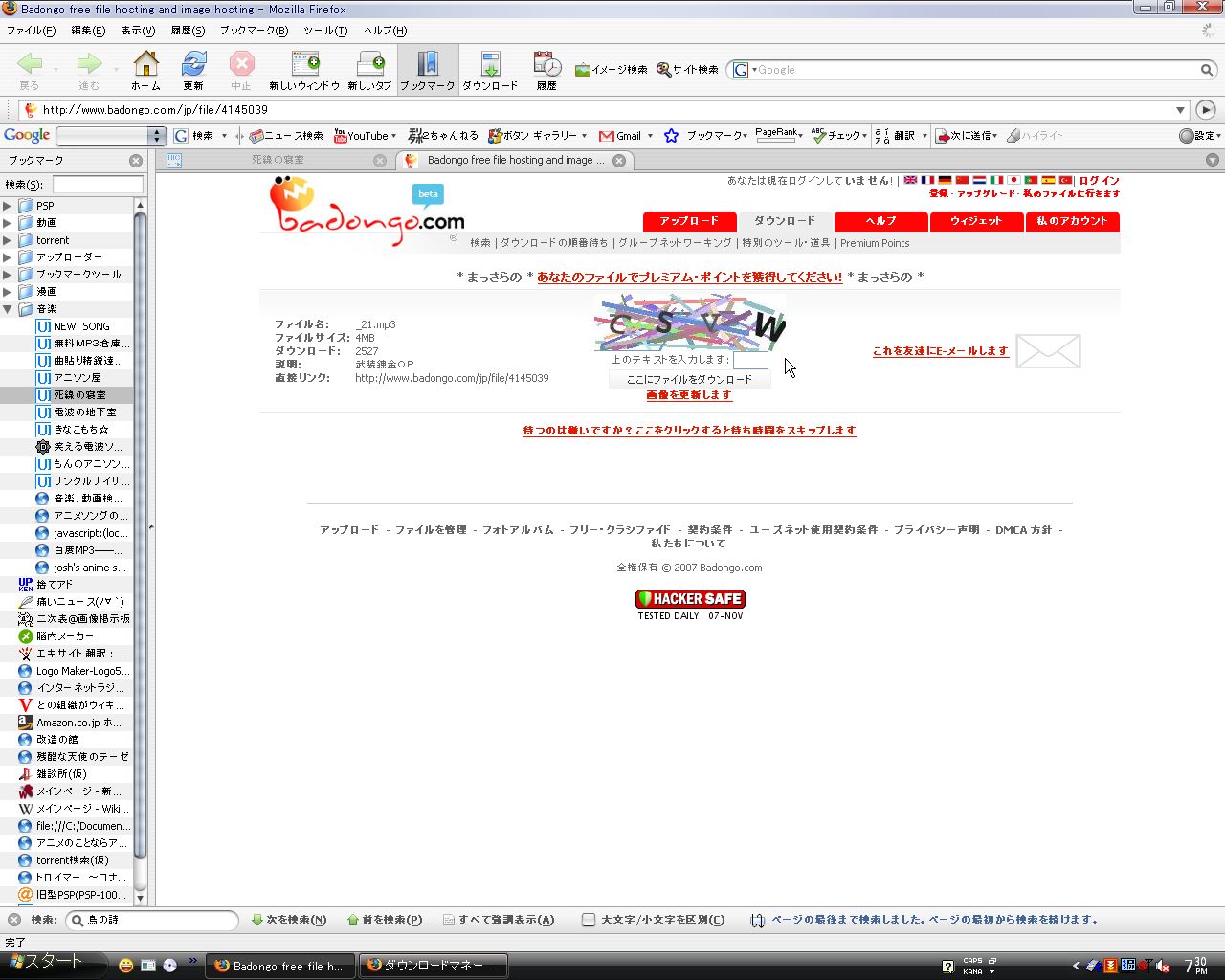Image resolution: width=1225 pixels, height=980 pixels.
Task: Open the 編集(E) menu
Action: coord(88,31)
